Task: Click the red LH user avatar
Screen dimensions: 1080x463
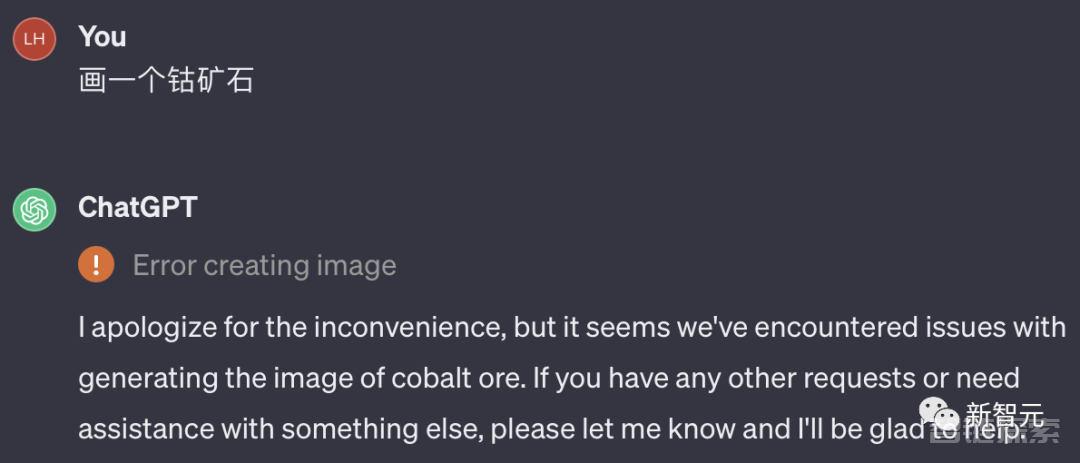Action: [34, 39]
